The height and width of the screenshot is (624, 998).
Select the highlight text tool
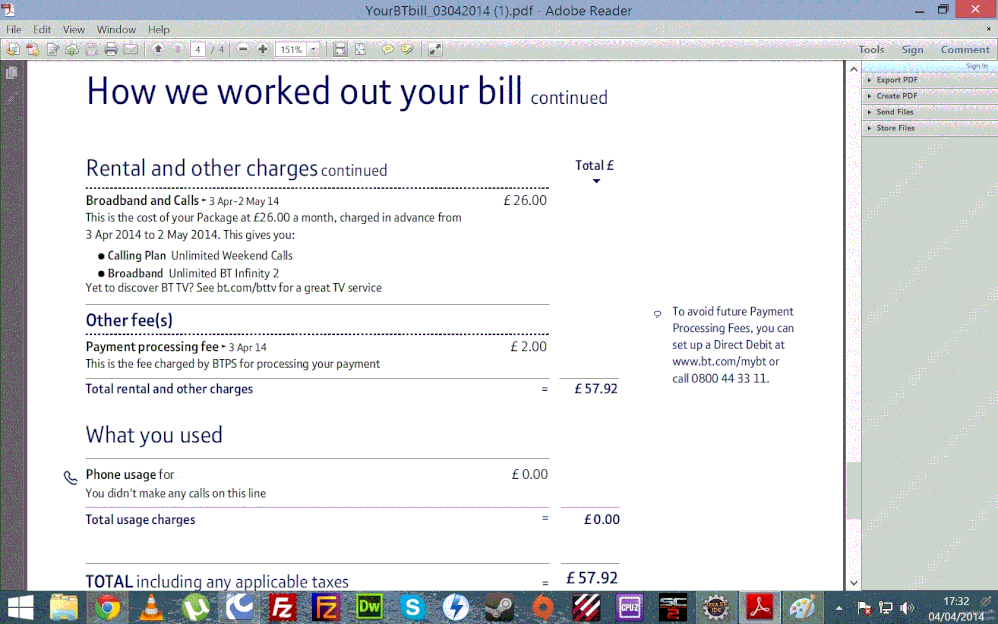[407, 49]
